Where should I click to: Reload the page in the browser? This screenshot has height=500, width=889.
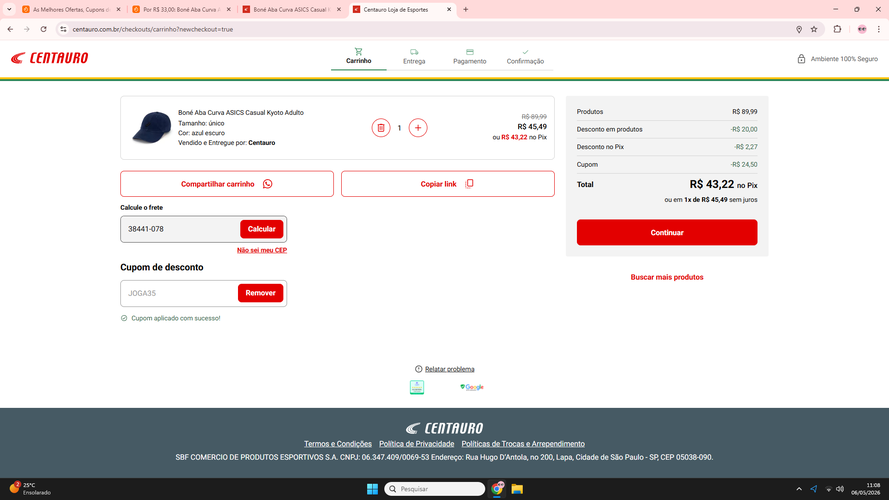tap(43, 29)
